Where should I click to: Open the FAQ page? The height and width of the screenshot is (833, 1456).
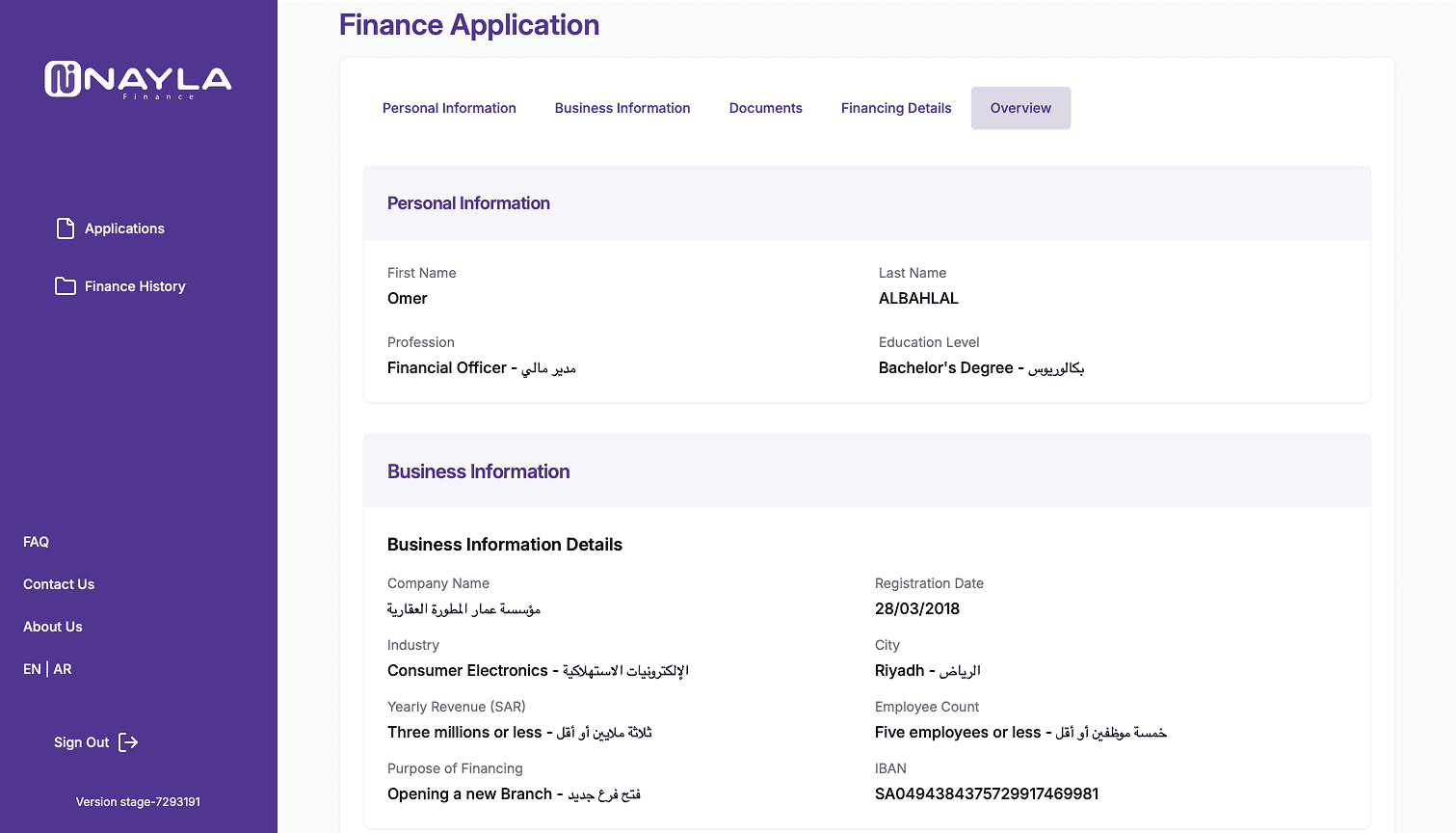click(36, 541)
